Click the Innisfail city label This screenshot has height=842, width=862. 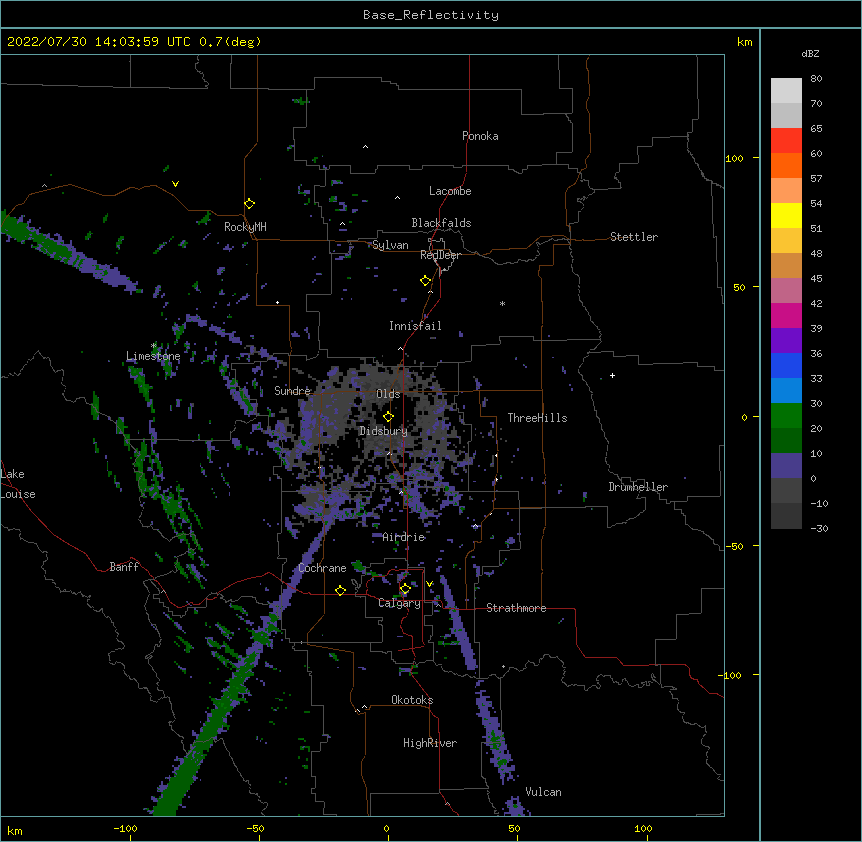pyautogui.click(x=415, y=326)
